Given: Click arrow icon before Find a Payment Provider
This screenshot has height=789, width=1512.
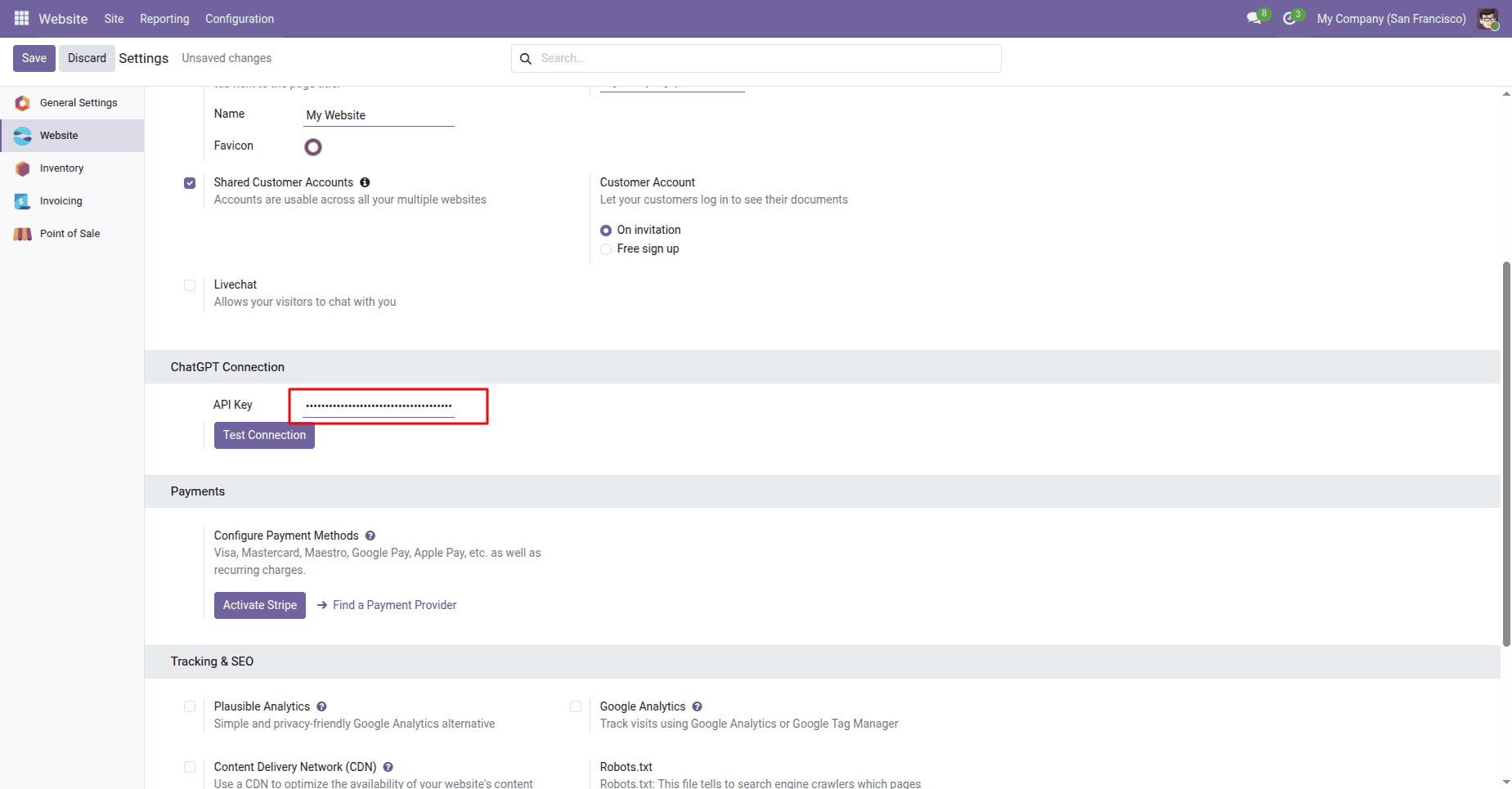Looking at the screenshot, I should (322, 605).
